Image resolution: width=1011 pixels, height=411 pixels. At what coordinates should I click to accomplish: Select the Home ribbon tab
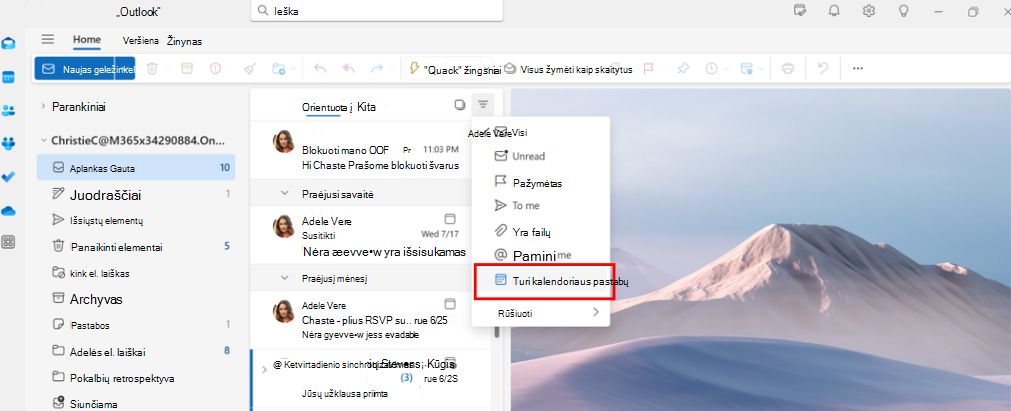tap(86, 39)
